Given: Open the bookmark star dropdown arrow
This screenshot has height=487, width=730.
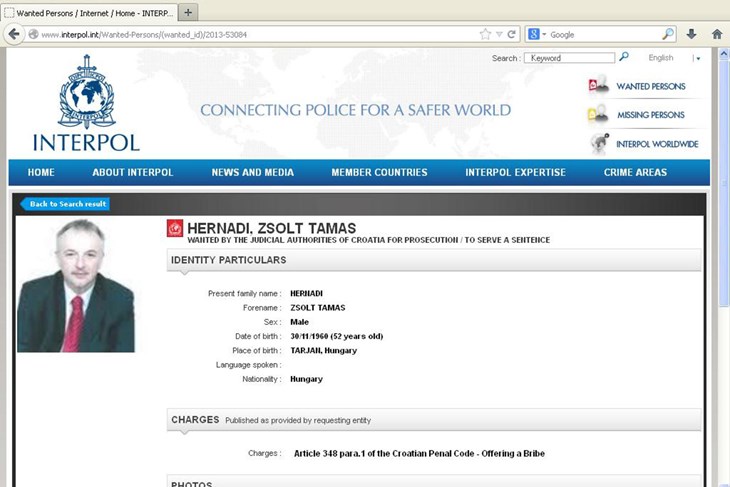Looking at the screenshot, I should 499,34.
